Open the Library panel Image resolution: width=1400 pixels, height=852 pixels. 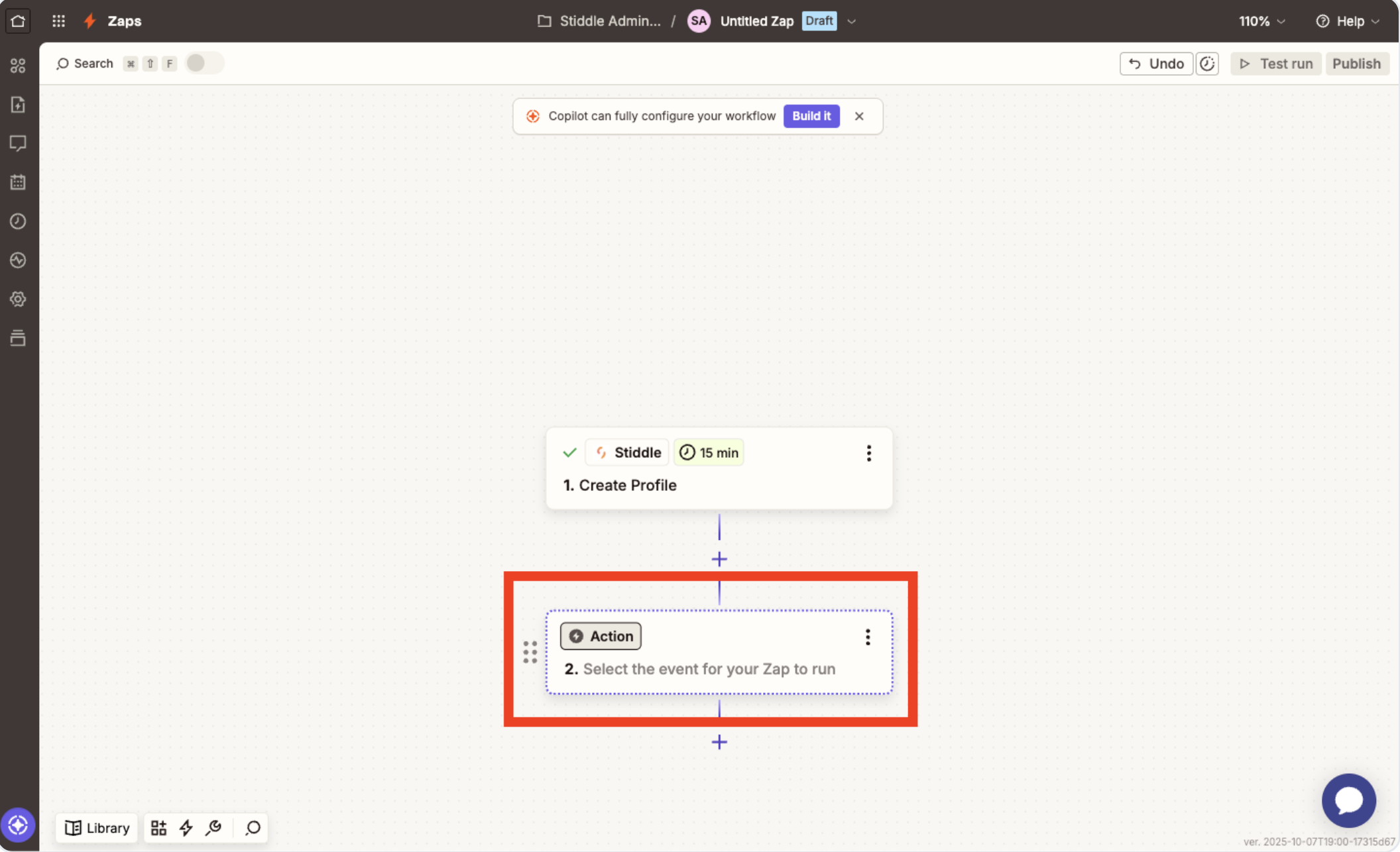pos(97,827)
